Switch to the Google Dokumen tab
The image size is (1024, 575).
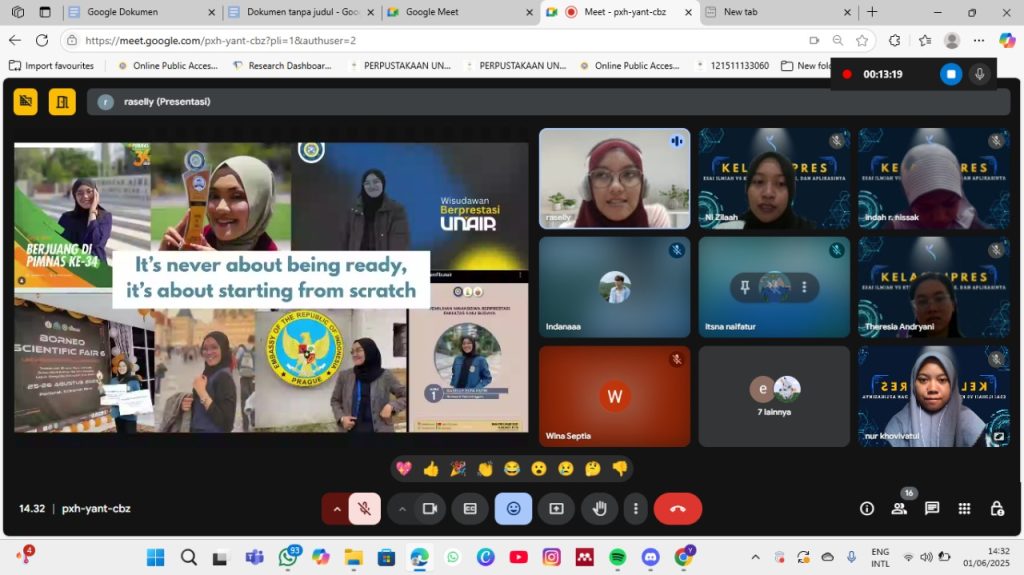(x=138, y=12)
